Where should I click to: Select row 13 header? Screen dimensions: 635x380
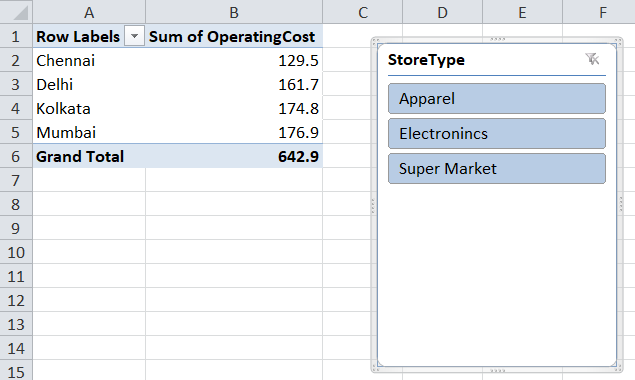[16, 324]
